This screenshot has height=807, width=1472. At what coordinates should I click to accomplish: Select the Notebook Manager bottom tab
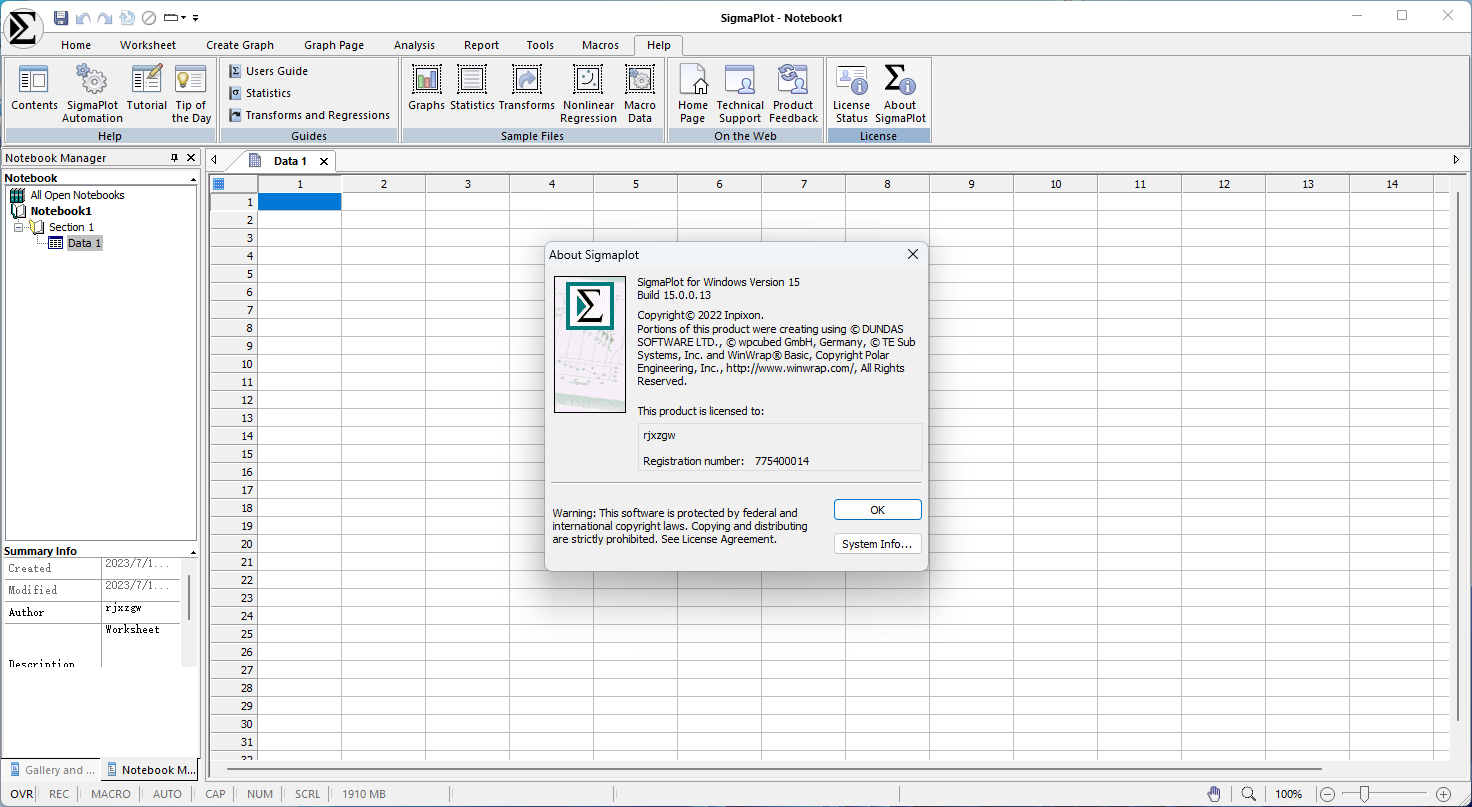click(151, 770)
